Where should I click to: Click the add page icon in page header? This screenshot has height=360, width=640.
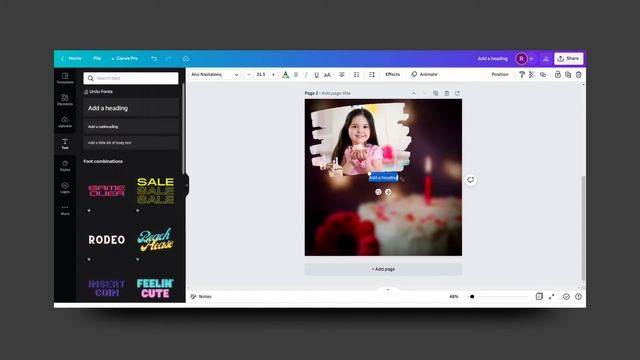click(457, 93)
